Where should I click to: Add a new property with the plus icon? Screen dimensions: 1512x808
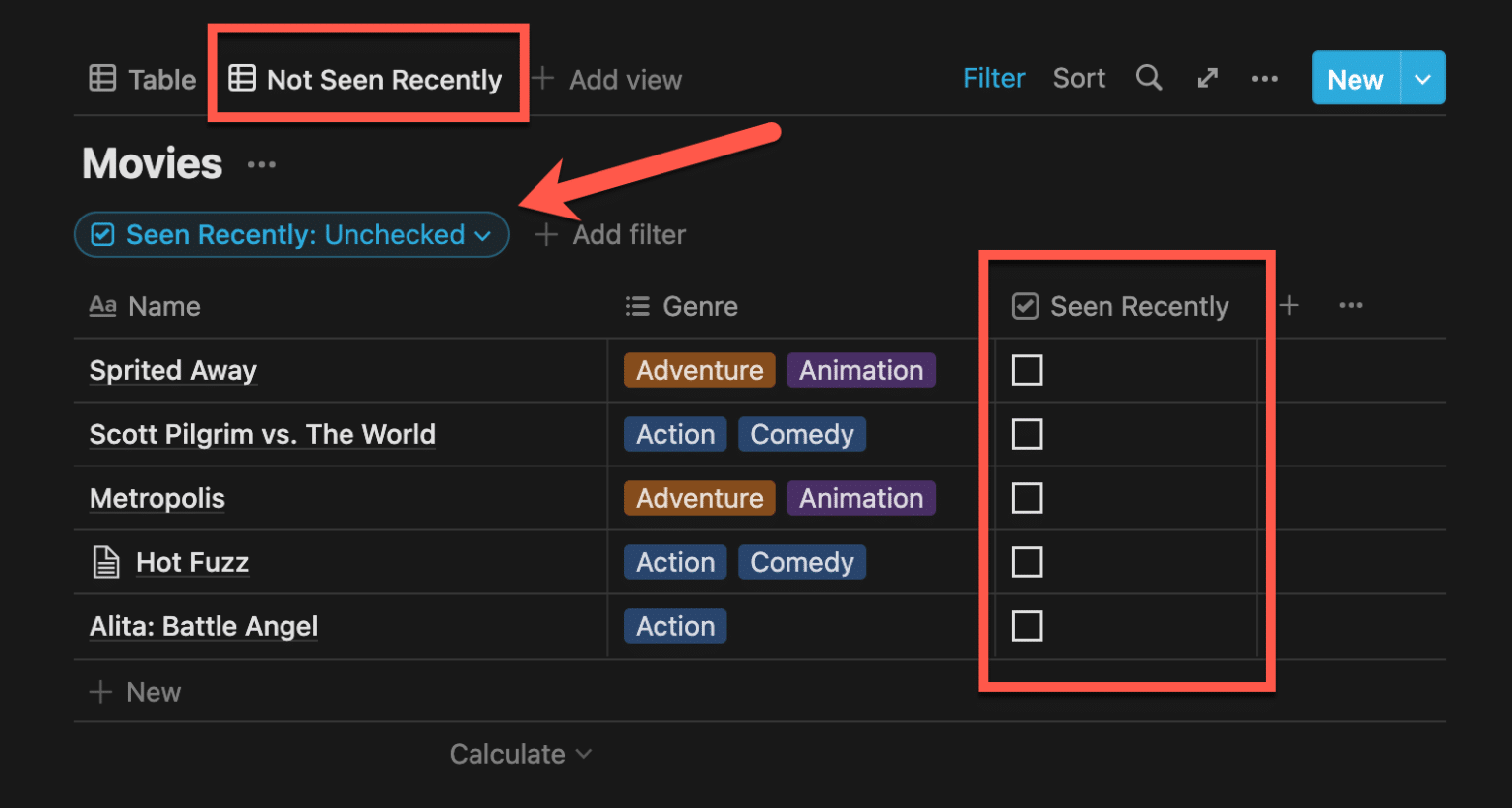[x=1290, y=306]
